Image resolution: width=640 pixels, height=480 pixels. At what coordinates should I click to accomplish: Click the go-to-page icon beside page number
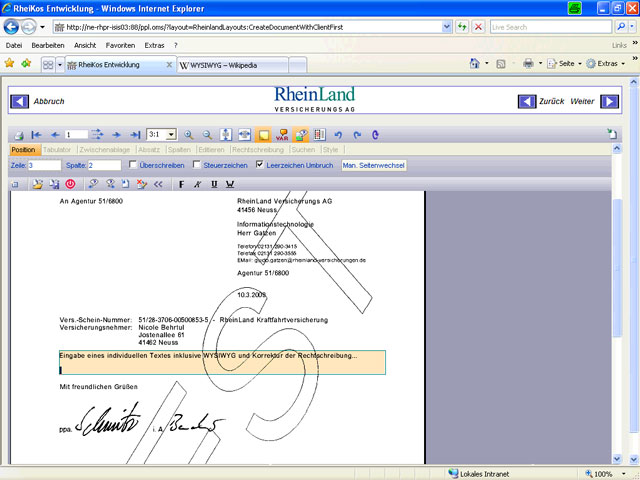[97, 134]
